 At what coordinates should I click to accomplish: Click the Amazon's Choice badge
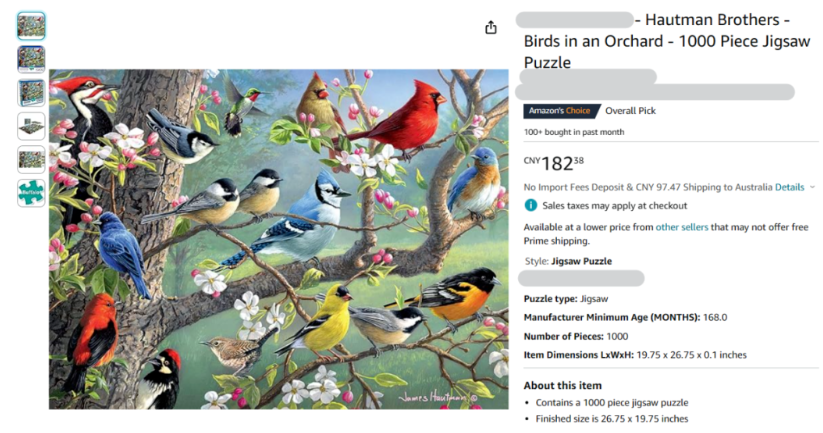tap(558, 111)
